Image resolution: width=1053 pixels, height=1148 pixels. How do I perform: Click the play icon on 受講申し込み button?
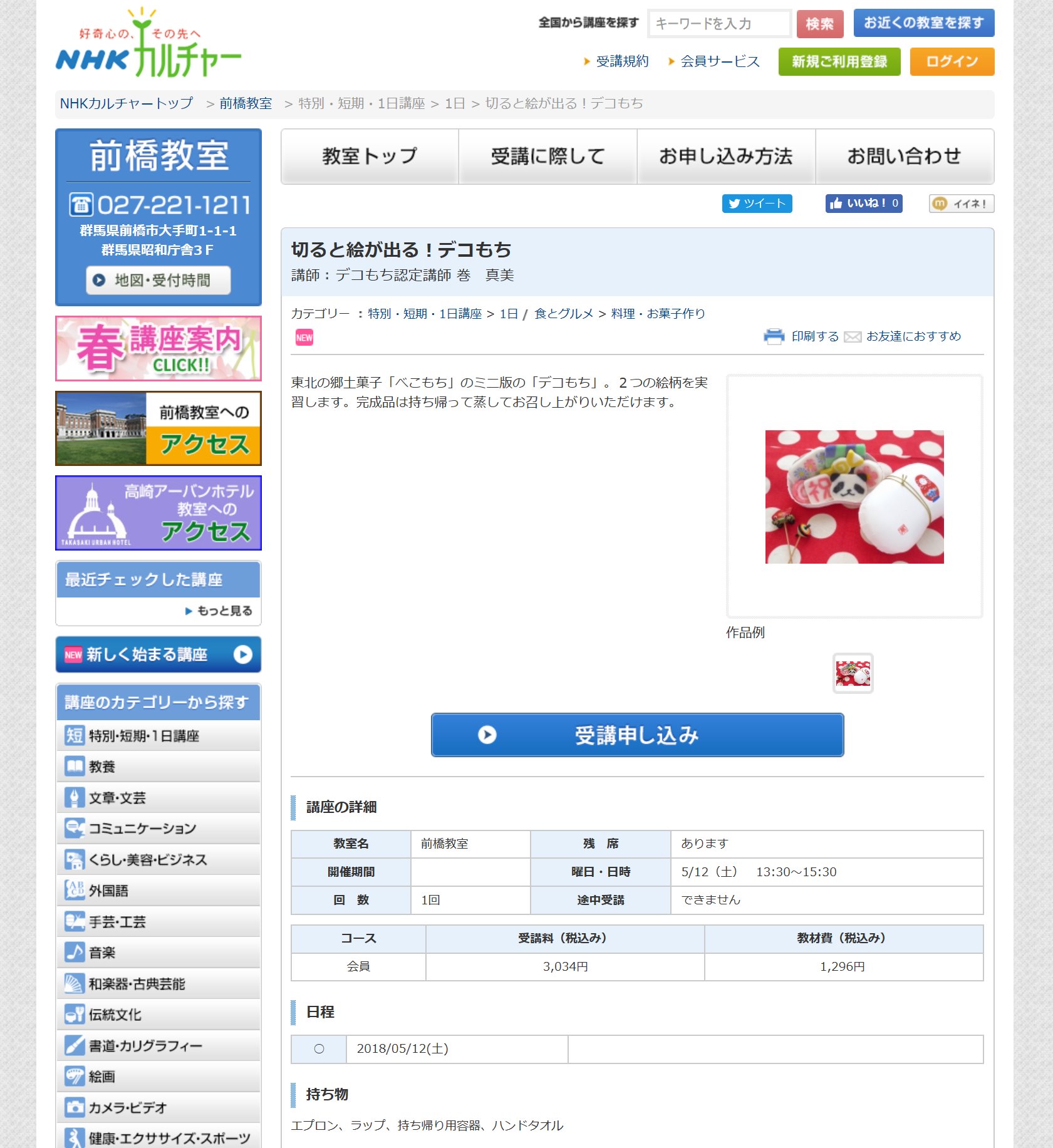(487, 735)
